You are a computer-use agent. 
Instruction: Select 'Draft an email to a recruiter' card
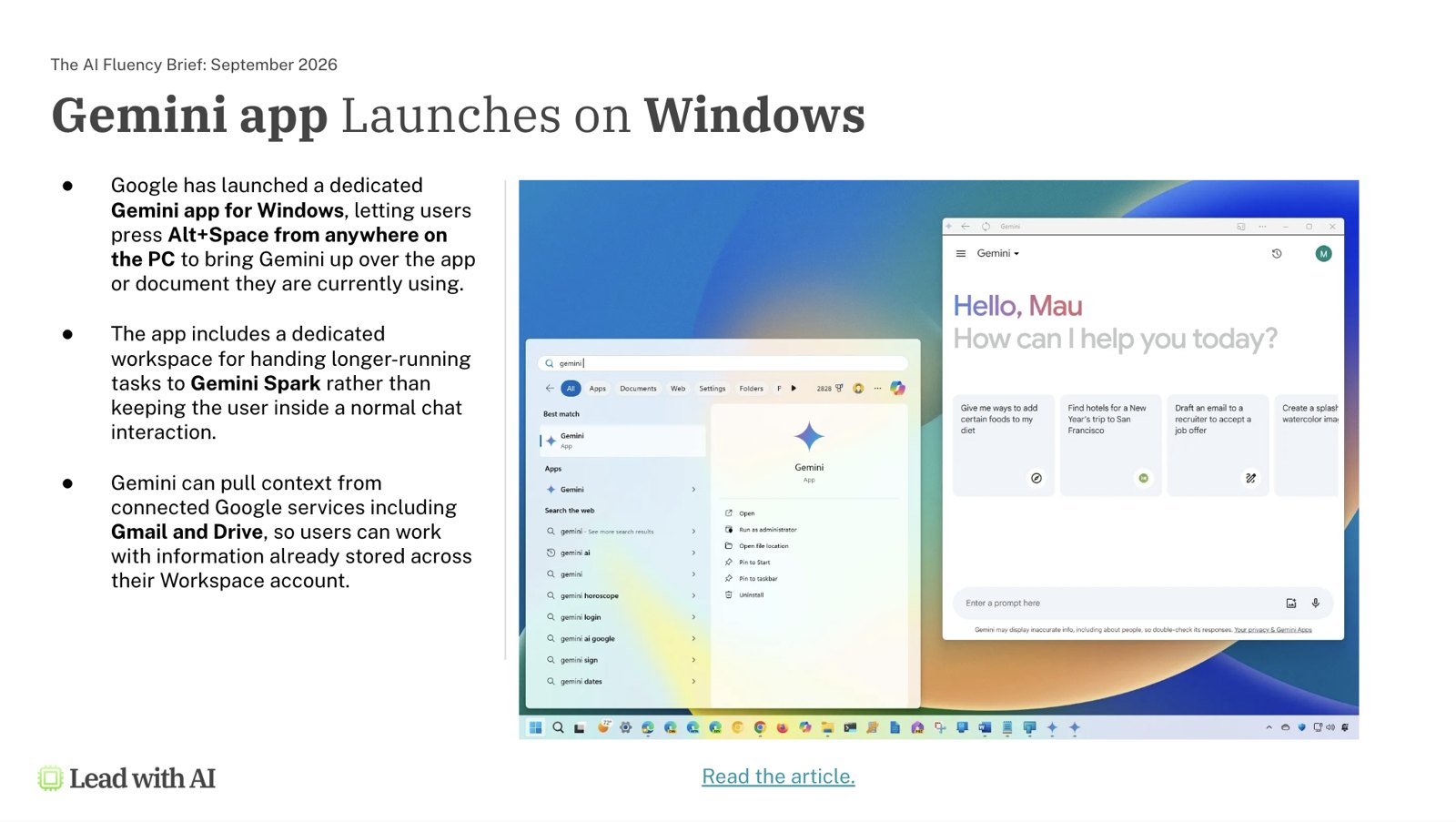pos(1218,445)
